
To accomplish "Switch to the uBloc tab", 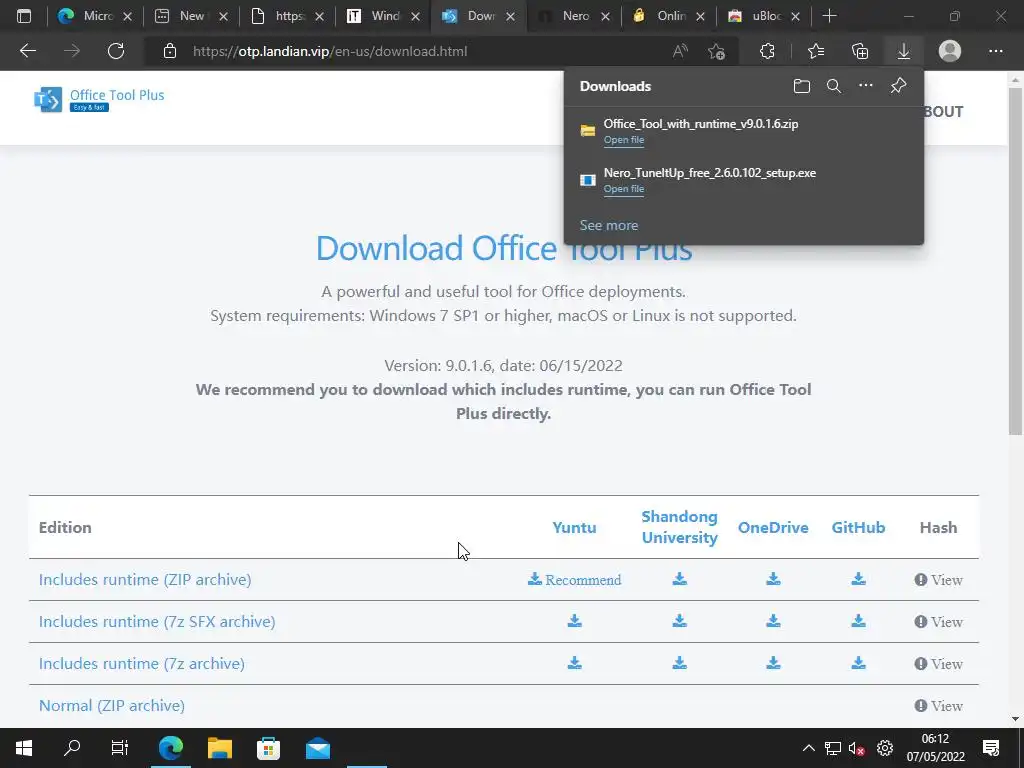I will point(764,16).
